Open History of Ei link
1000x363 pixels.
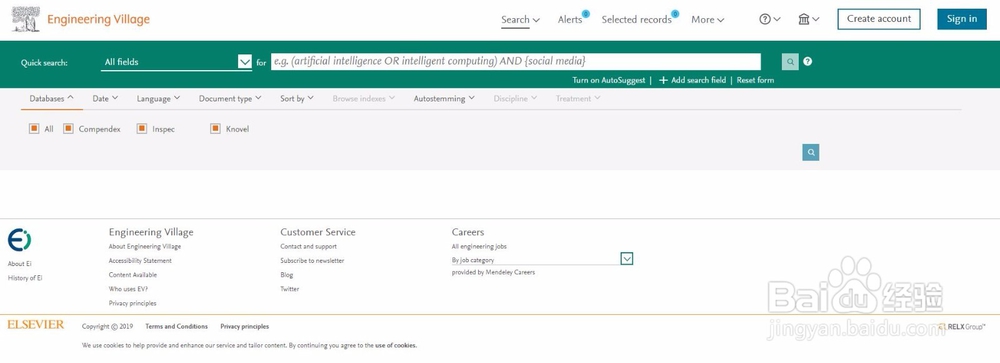tap(25, 278)
